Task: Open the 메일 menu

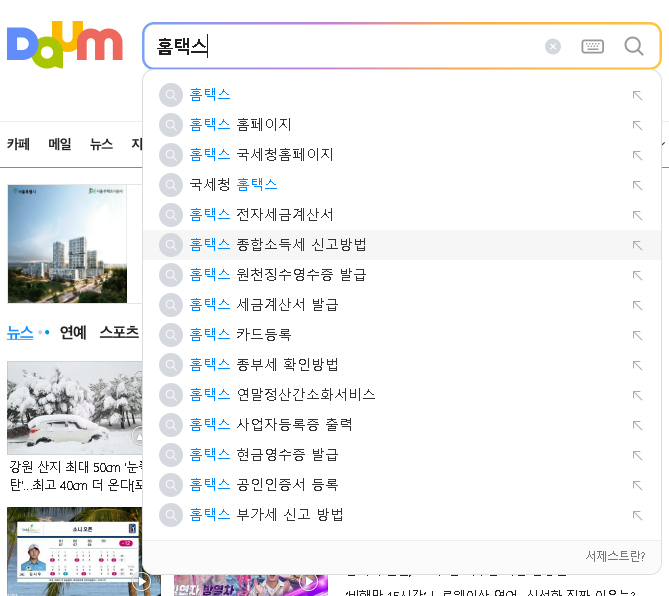Action: pos(60,144)
